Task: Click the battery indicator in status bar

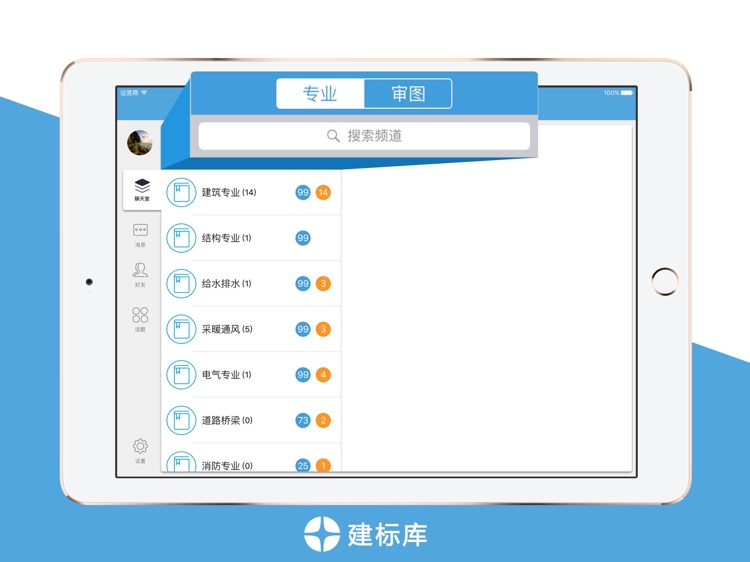Action: tap(627, 93)
